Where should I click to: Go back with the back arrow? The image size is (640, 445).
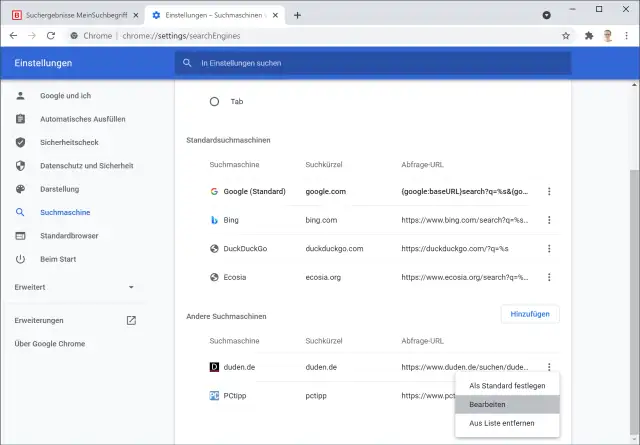pyautogui.click(x=13, y=35)
